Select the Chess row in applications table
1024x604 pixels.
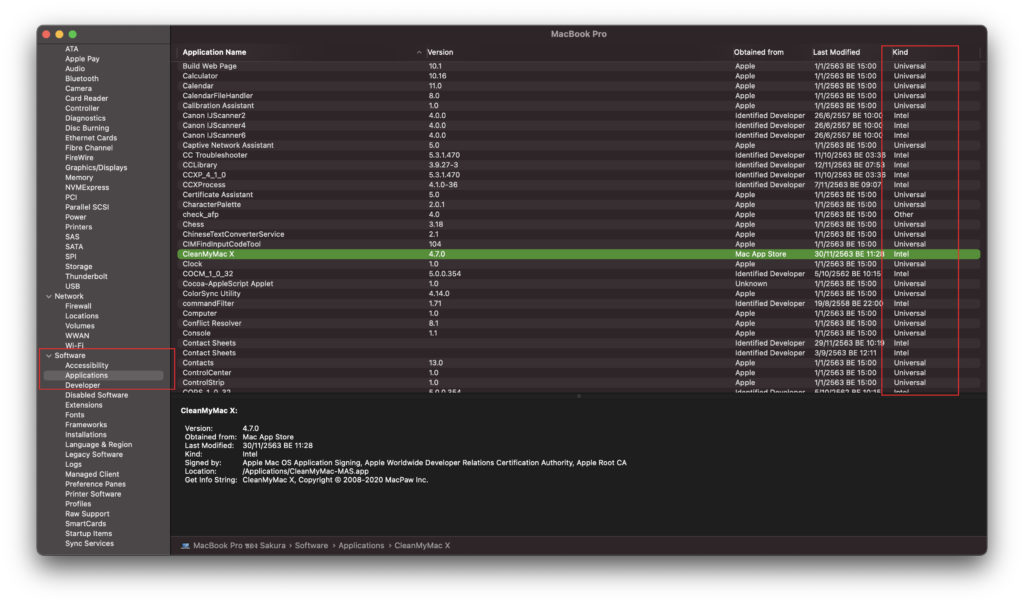click(x=194, y=225)
